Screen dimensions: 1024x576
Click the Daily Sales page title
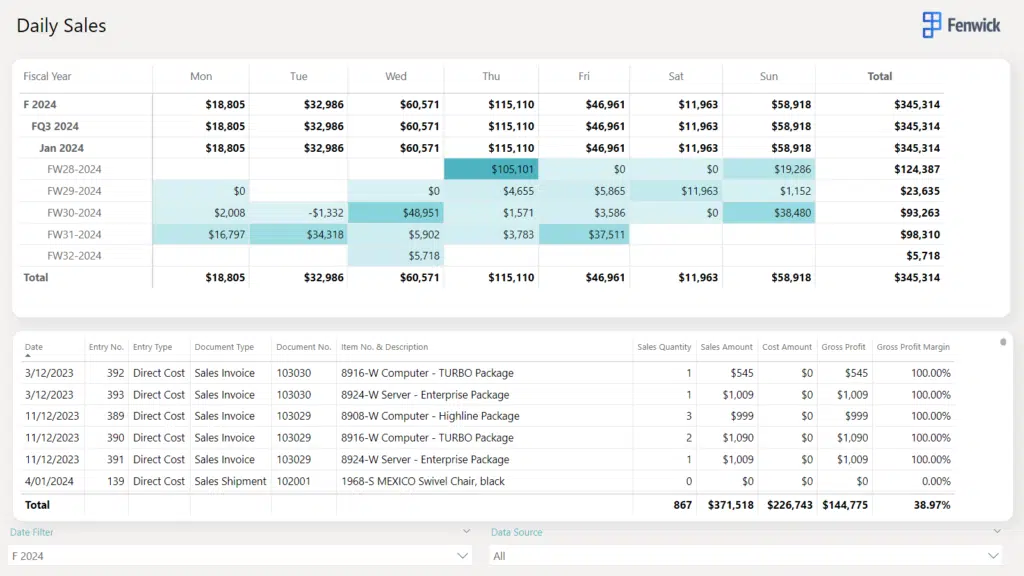(x=61, y=26)
